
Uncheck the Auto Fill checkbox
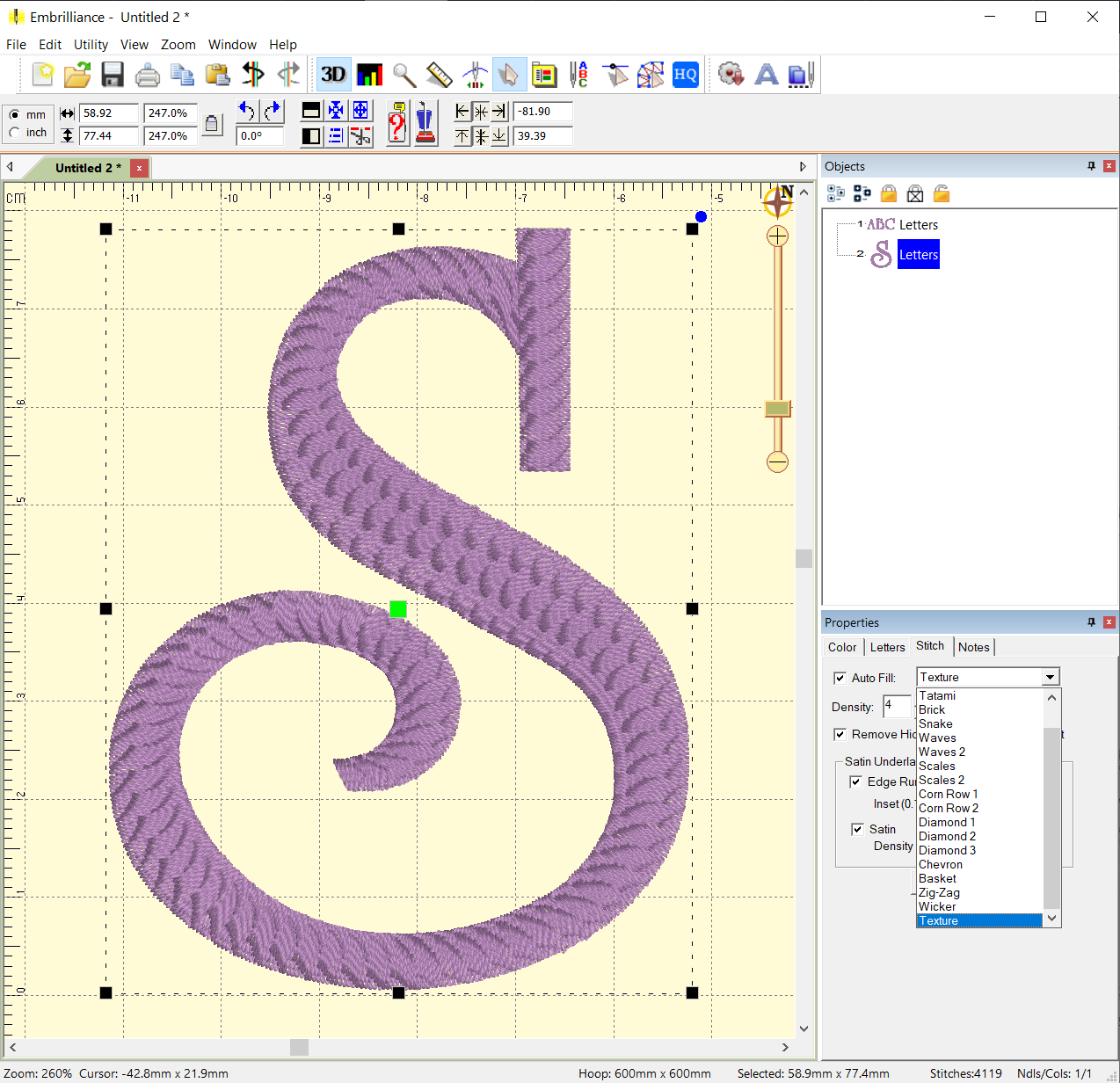coord(840,678)
